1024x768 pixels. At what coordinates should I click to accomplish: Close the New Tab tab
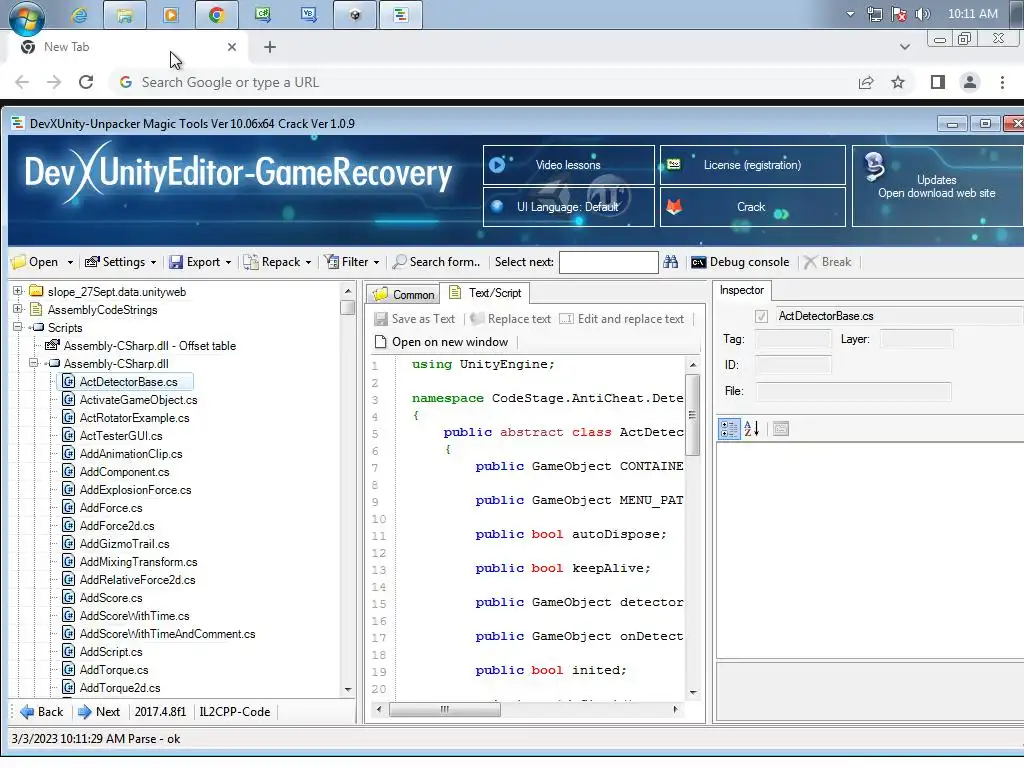(x=232, y=47)
